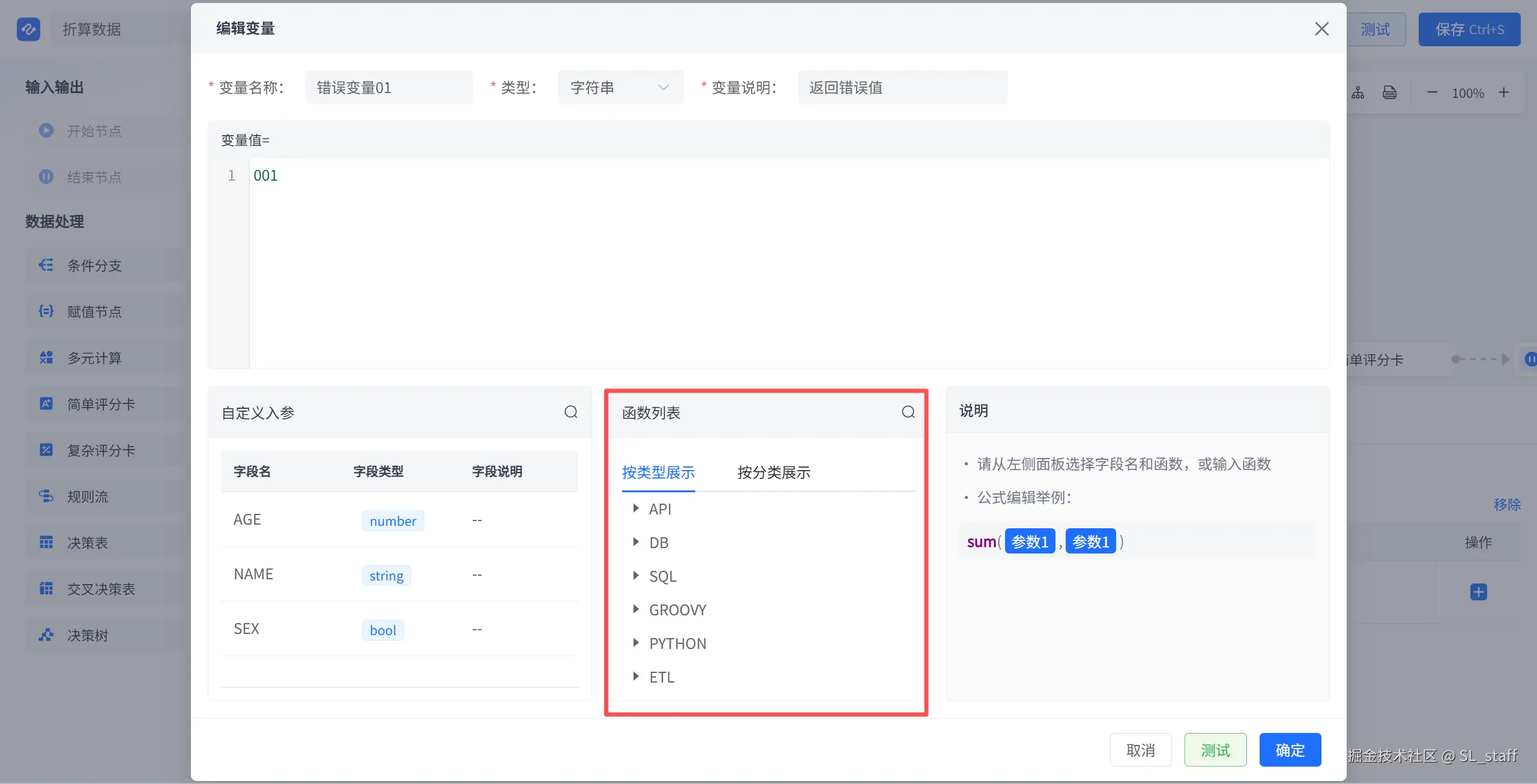Pick the 赋值节点 assignment icon
This screenshot has width=1537, height=784.
coord(46,311)
